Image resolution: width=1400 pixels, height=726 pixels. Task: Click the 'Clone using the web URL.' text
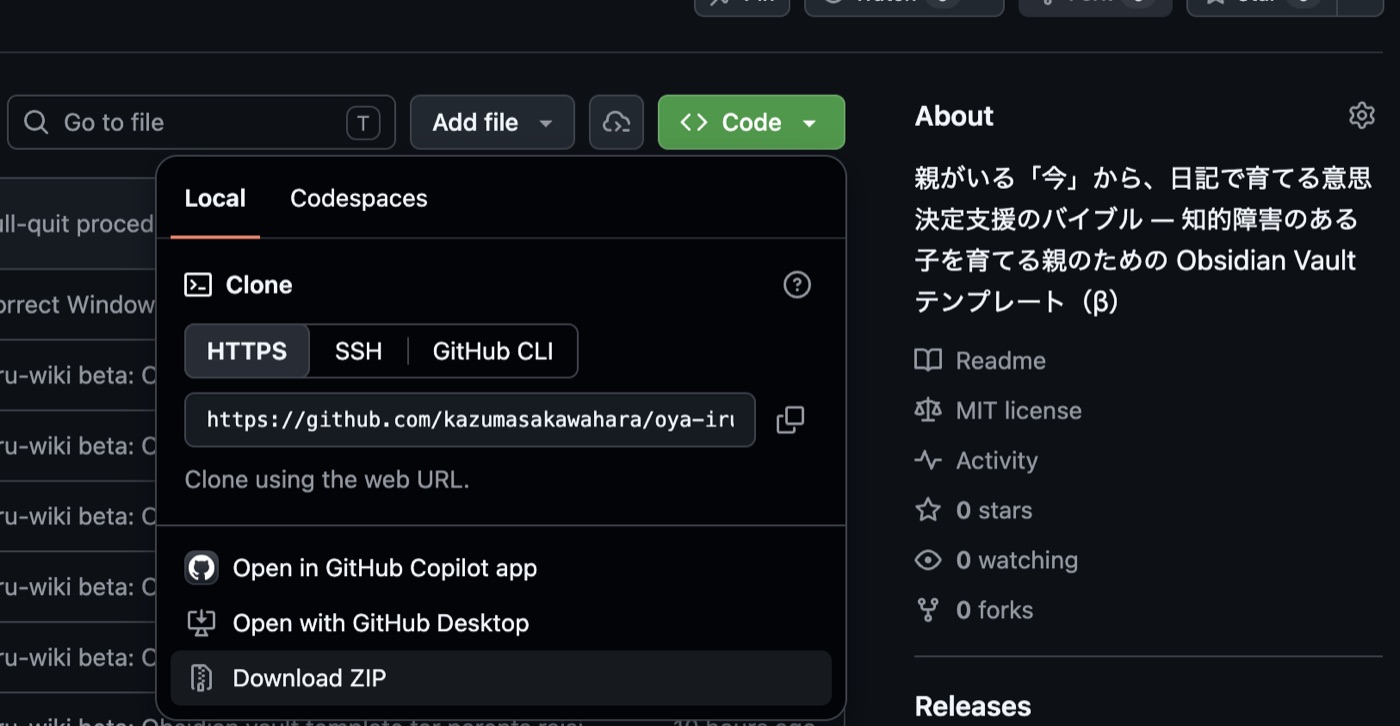point(327,479)
